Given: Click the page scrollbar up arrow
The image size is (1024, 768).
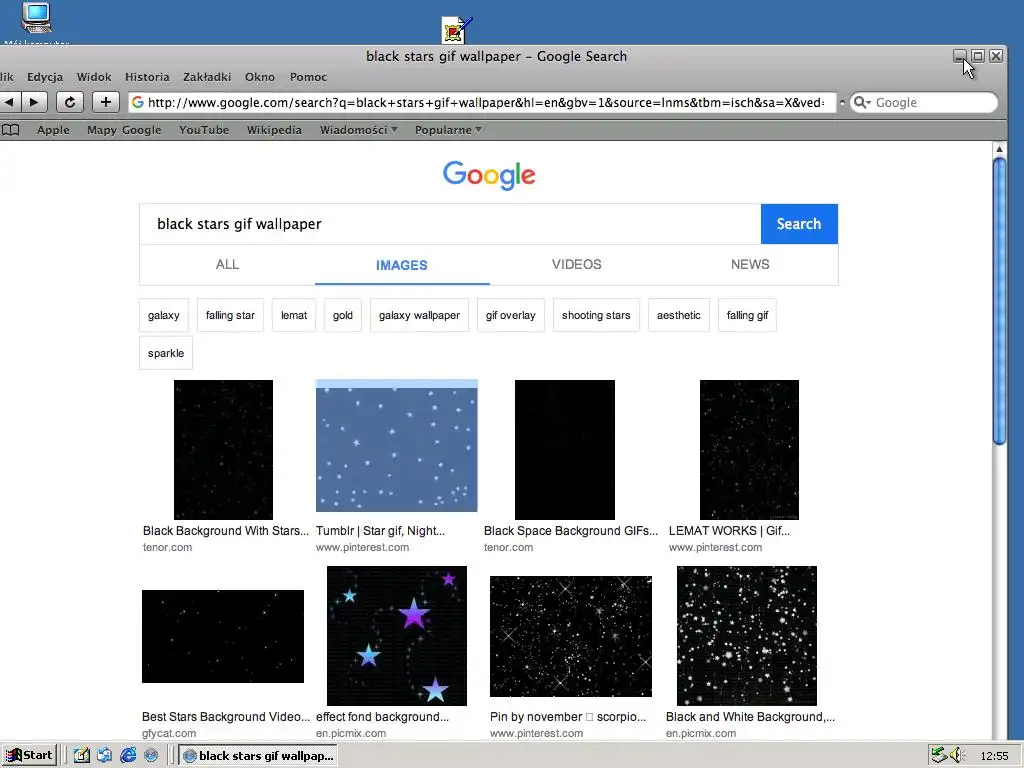Looking at the screenshot, I should click(999, 150).
